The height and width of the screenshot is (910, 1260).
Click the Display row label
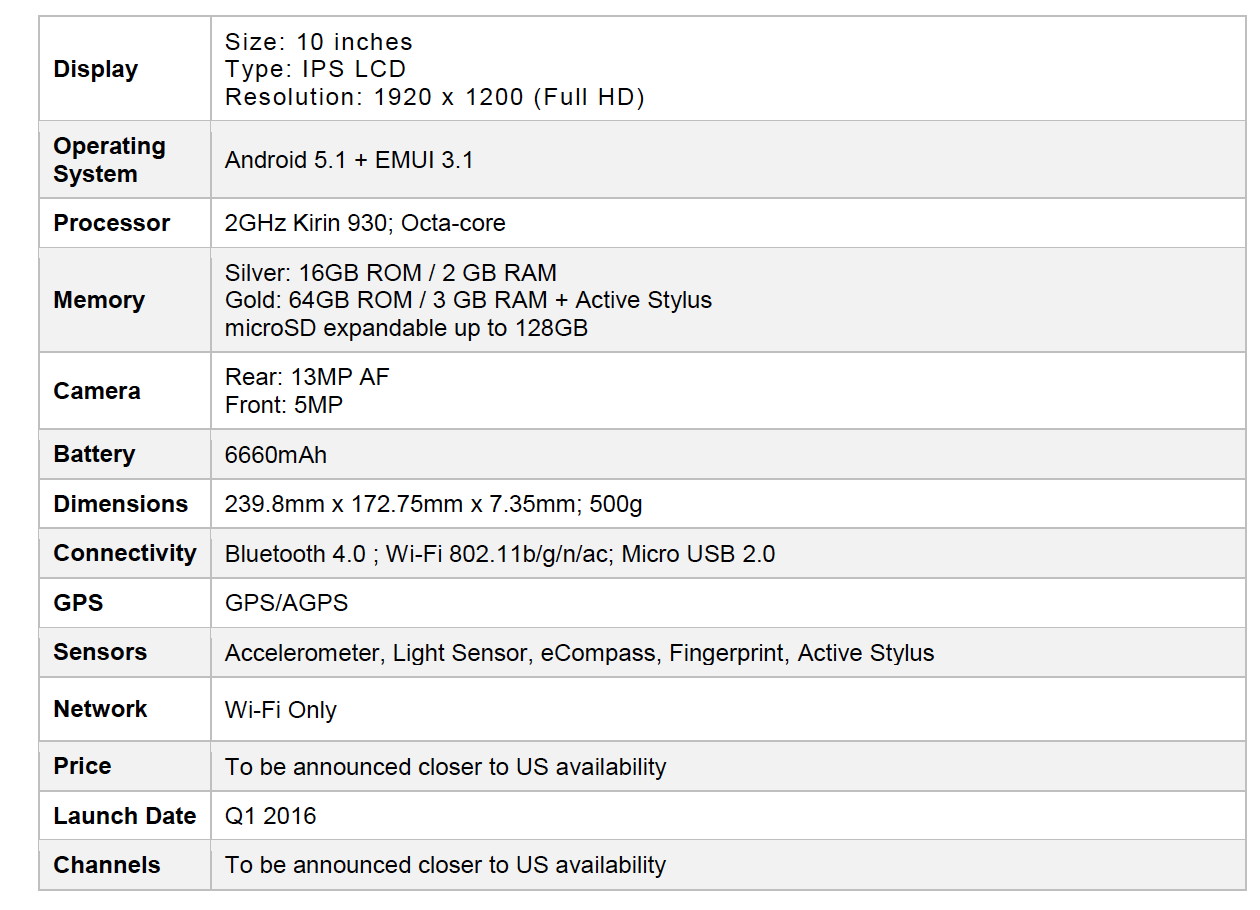[96, 69]
